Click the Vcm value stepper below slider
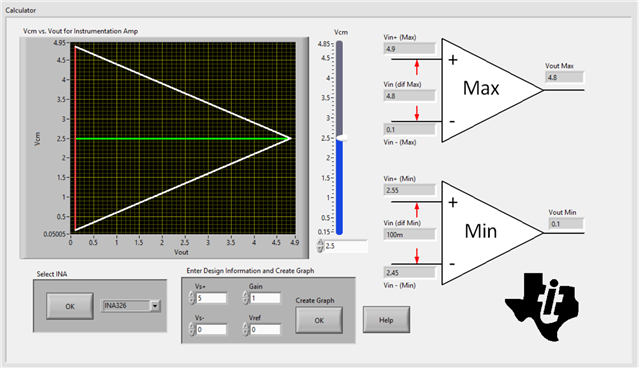This screenshot has height=368, width=640. (x=320, y=246)
